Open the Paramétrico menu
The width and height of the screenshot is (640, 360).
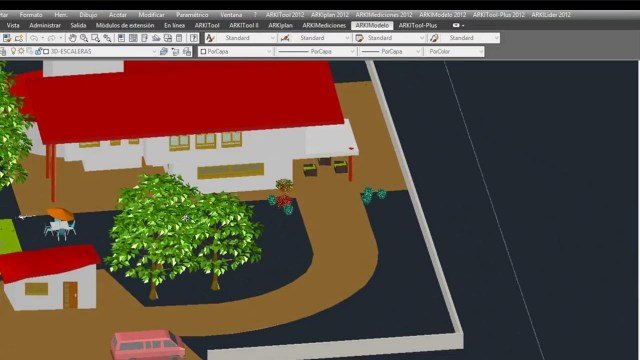click(x=192, y=15)
